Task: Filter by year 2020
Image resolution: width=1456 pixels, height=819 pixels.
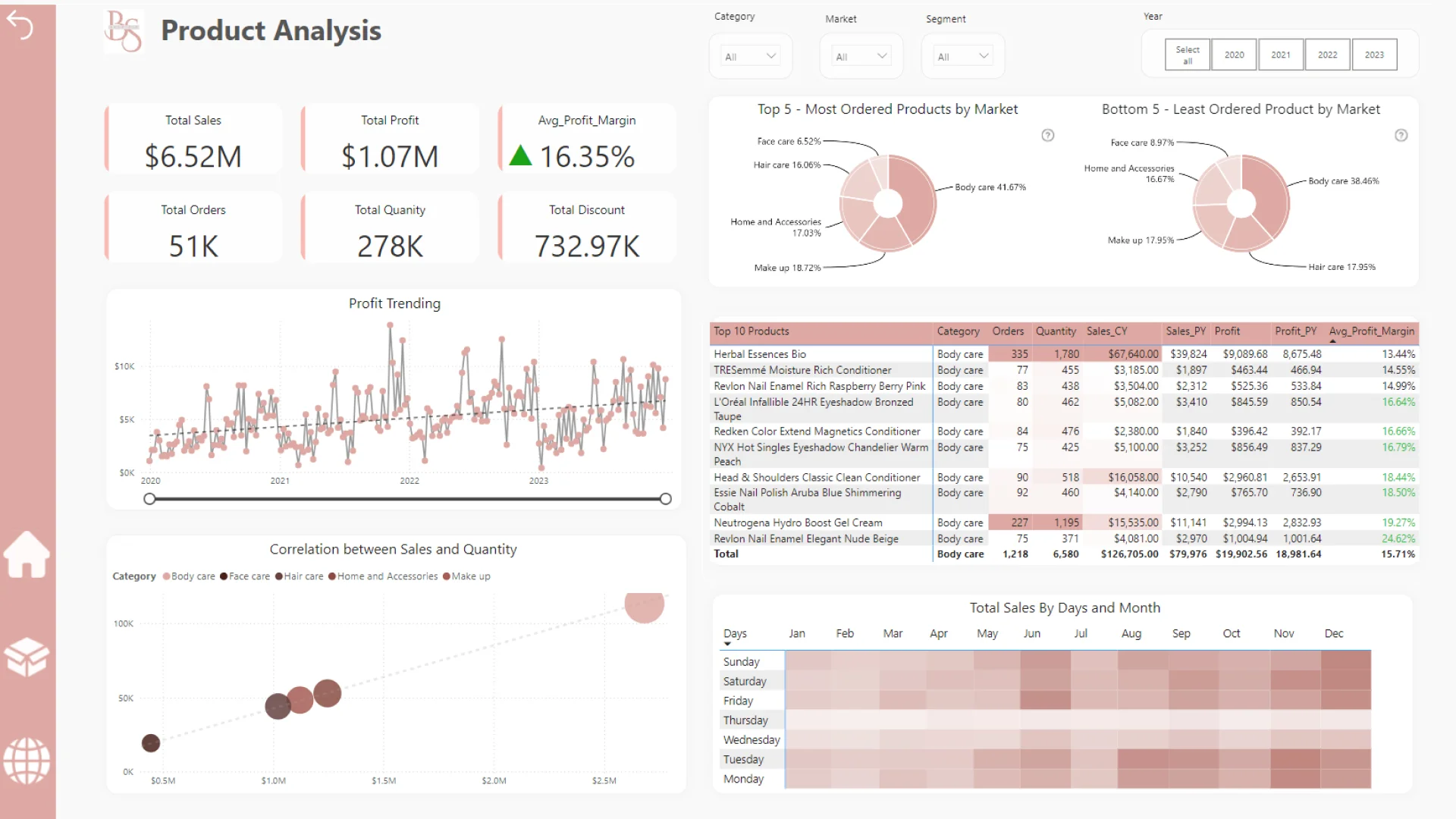Action: [x=1235, y=55]
